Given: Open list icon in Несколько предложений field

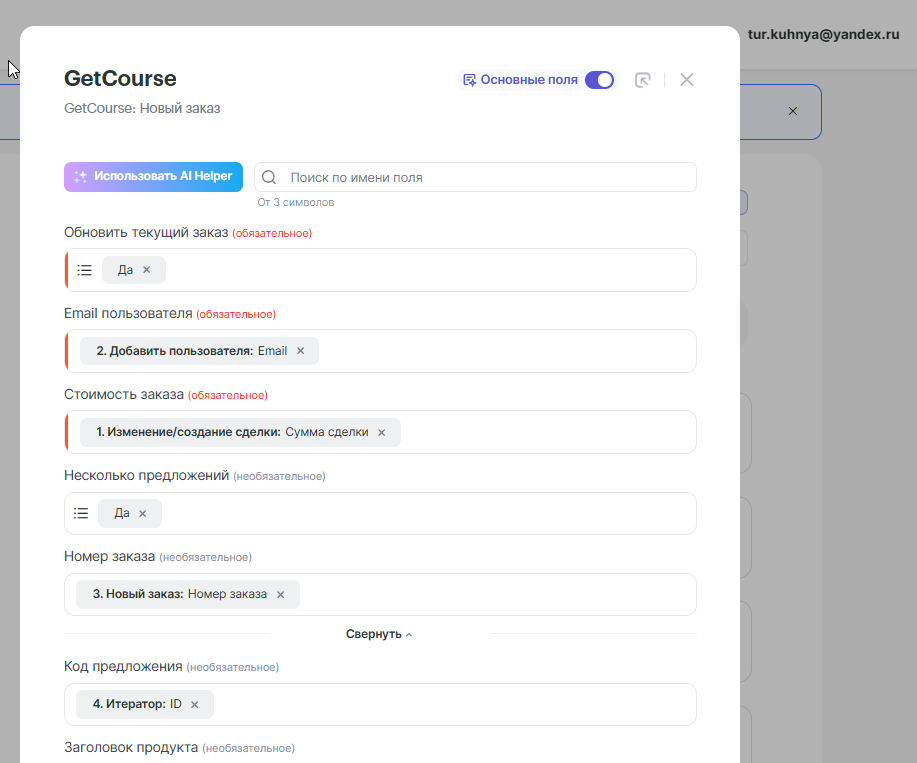Looking at the screenshot, I should 81,513.
